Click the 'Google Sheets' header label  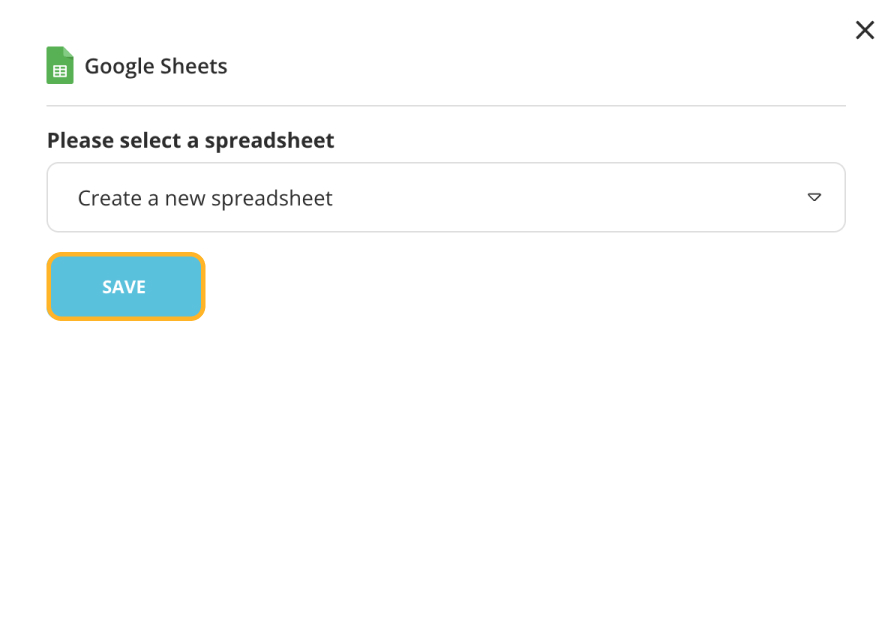point(155,65)
